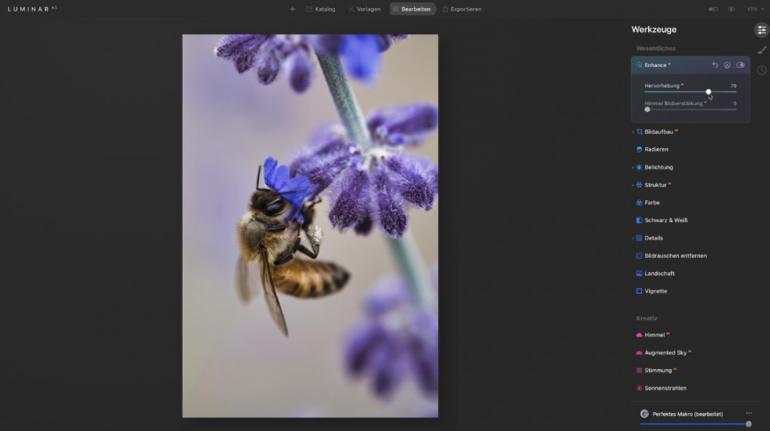Click the Schwarz & Weiß icon

639,220
